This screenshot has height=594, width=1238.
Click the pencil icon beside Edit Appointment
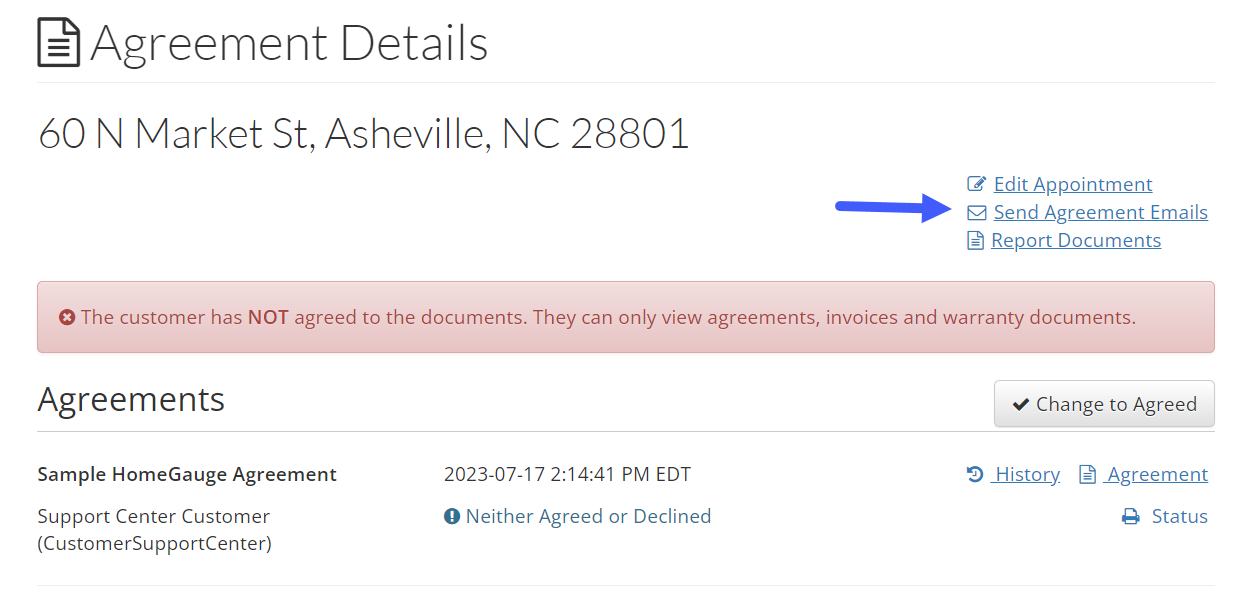977,184
